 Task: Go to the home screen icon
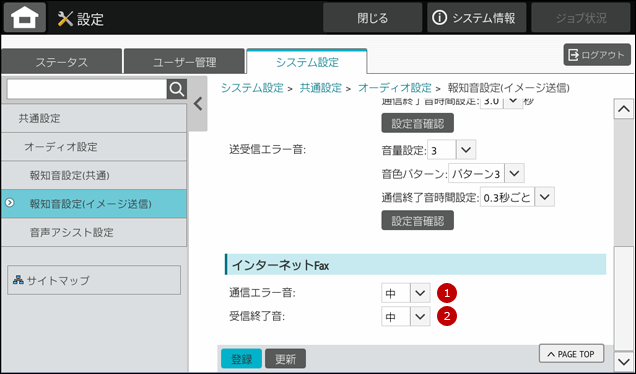pos(25,18)
